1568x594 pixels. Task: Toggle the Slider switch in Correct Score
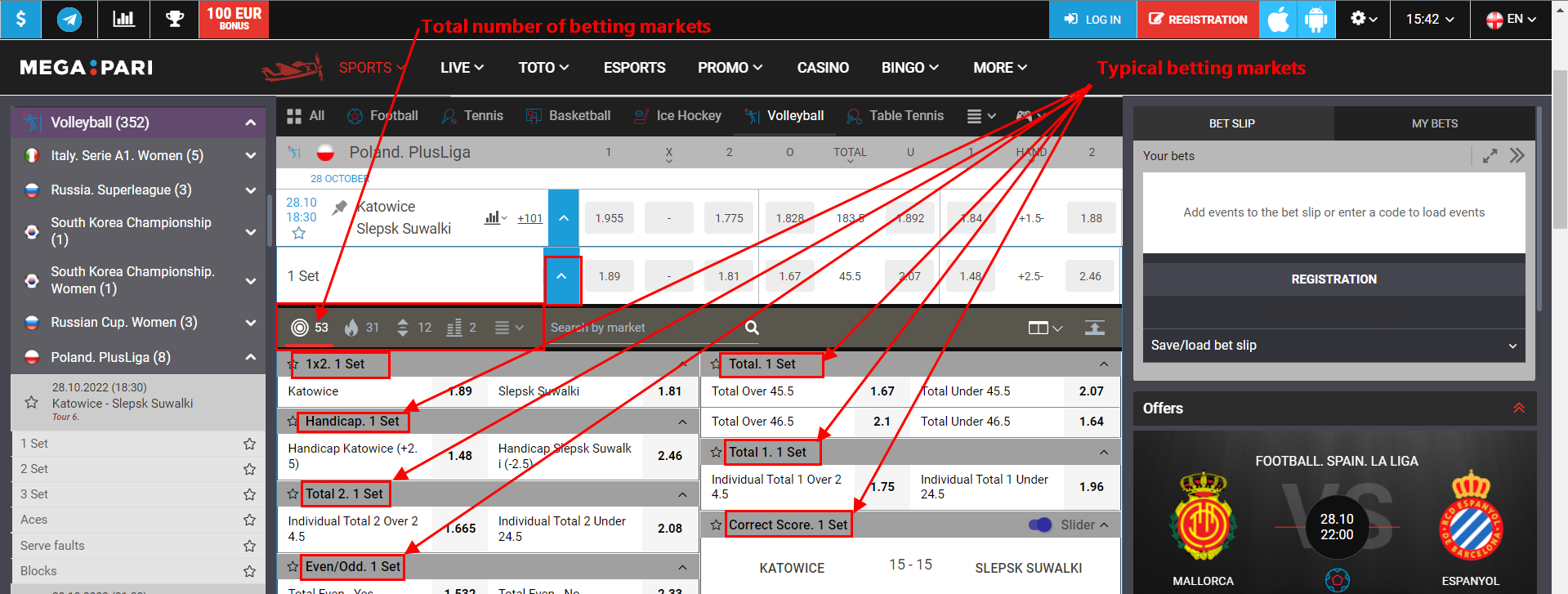pyautogui.click(x=1040, y=525)
